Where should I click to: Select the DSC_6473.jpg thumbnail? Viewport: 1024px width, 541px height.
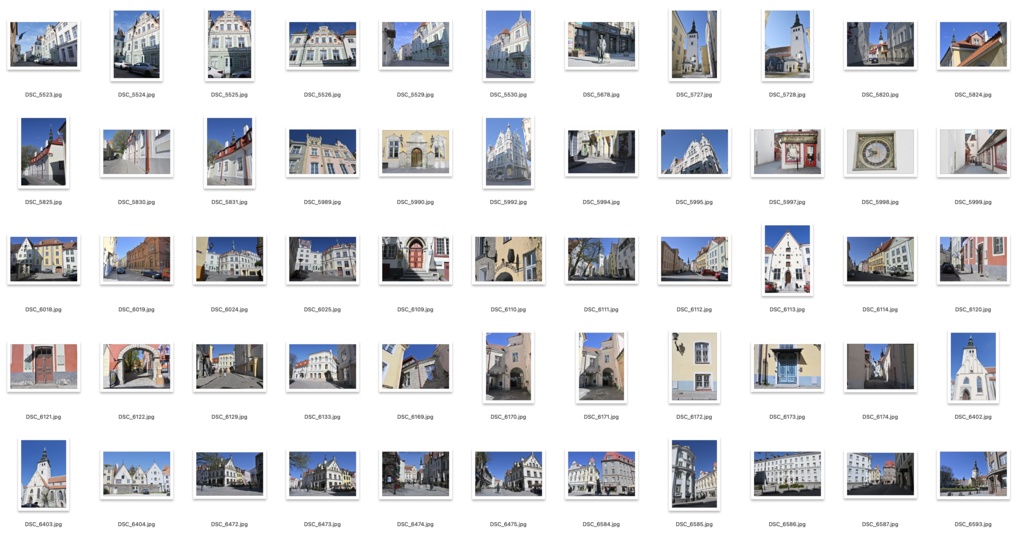coord(323,474)
